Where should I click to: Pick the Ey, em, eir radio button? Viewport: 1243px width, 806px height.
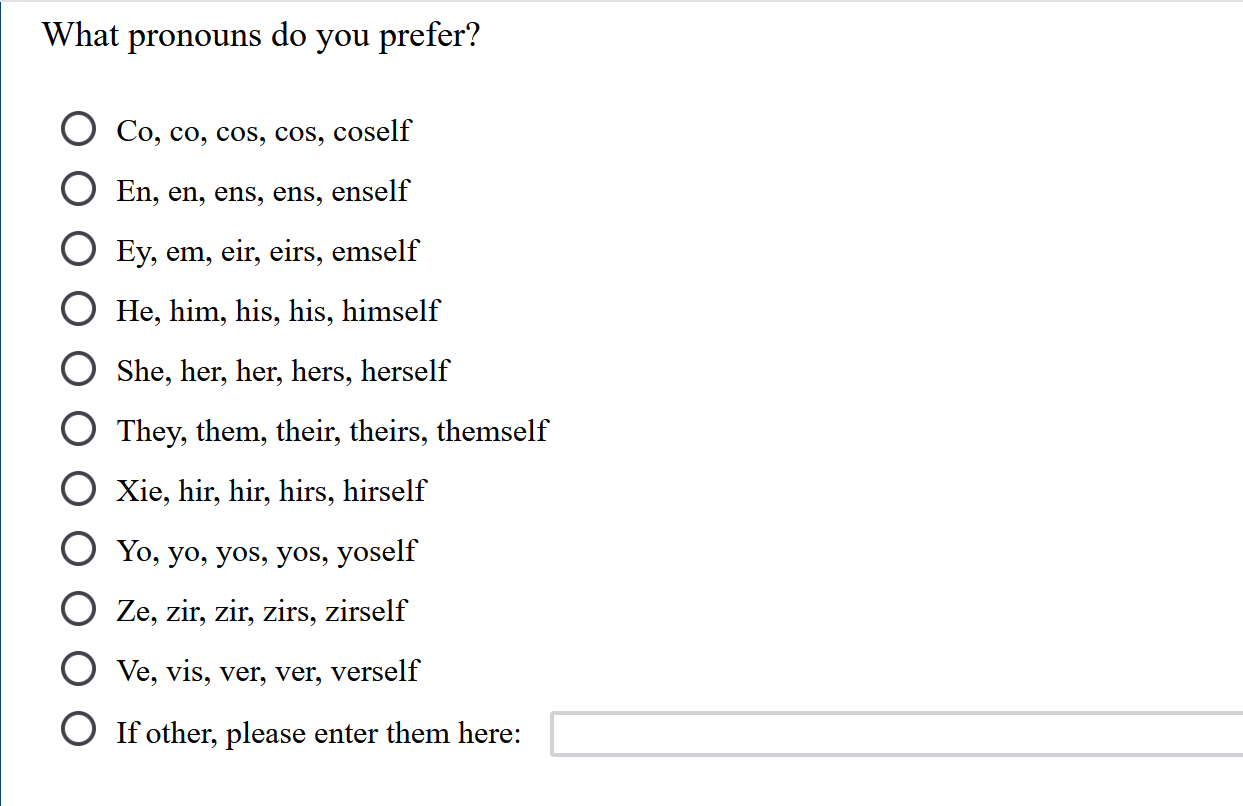pos(78,250)
